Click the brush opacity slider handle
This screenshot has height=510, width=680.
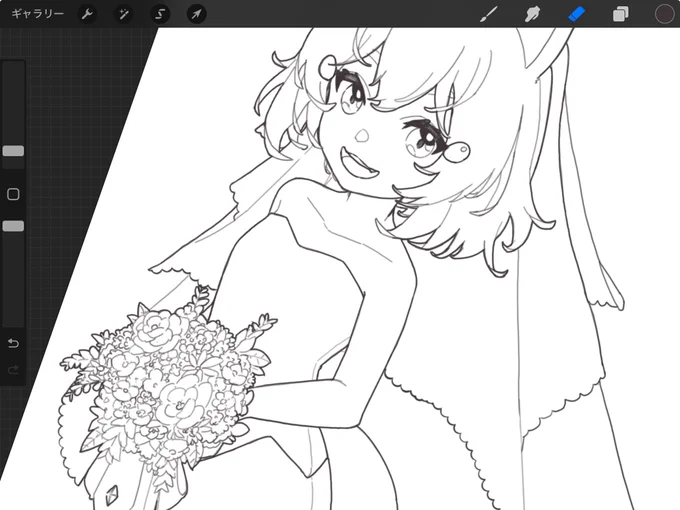(x=13, y=226)
